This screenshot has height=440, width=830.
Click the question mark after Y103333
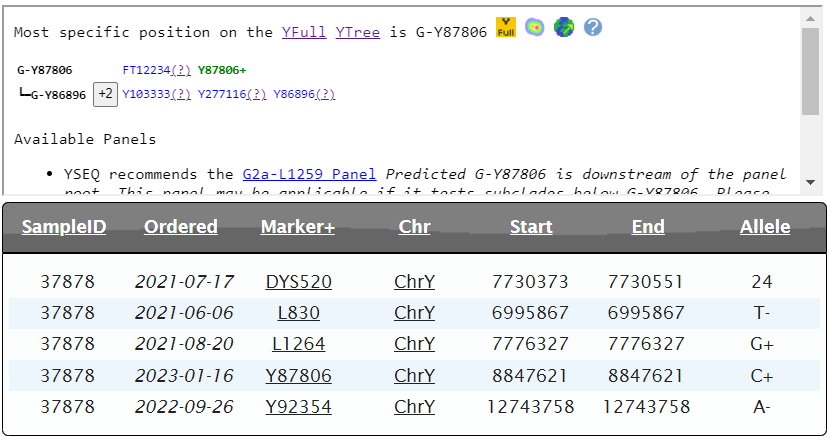point(181,94)
